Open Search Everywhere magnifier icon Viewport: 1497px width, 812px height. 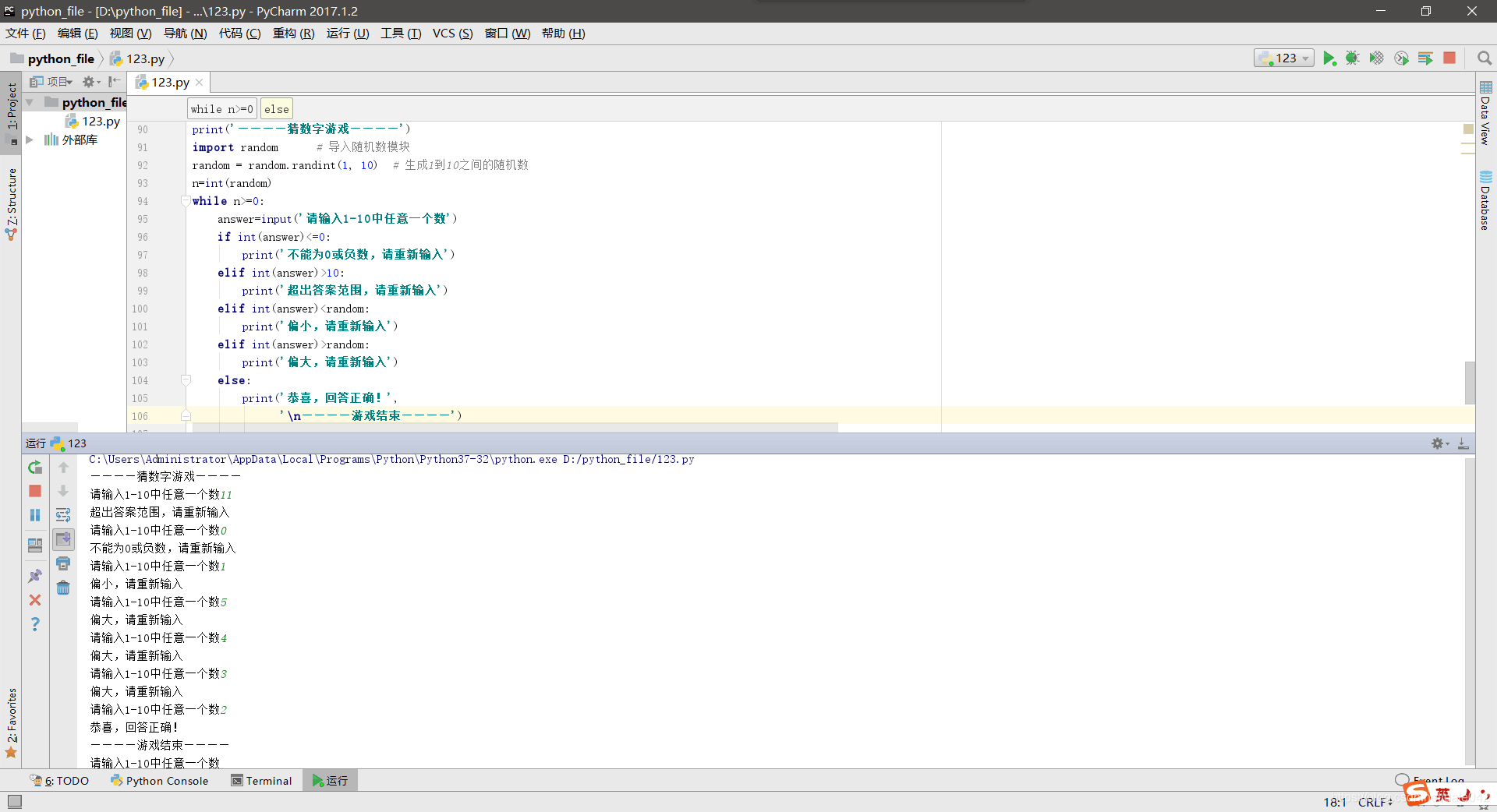tap(1484, 58)
